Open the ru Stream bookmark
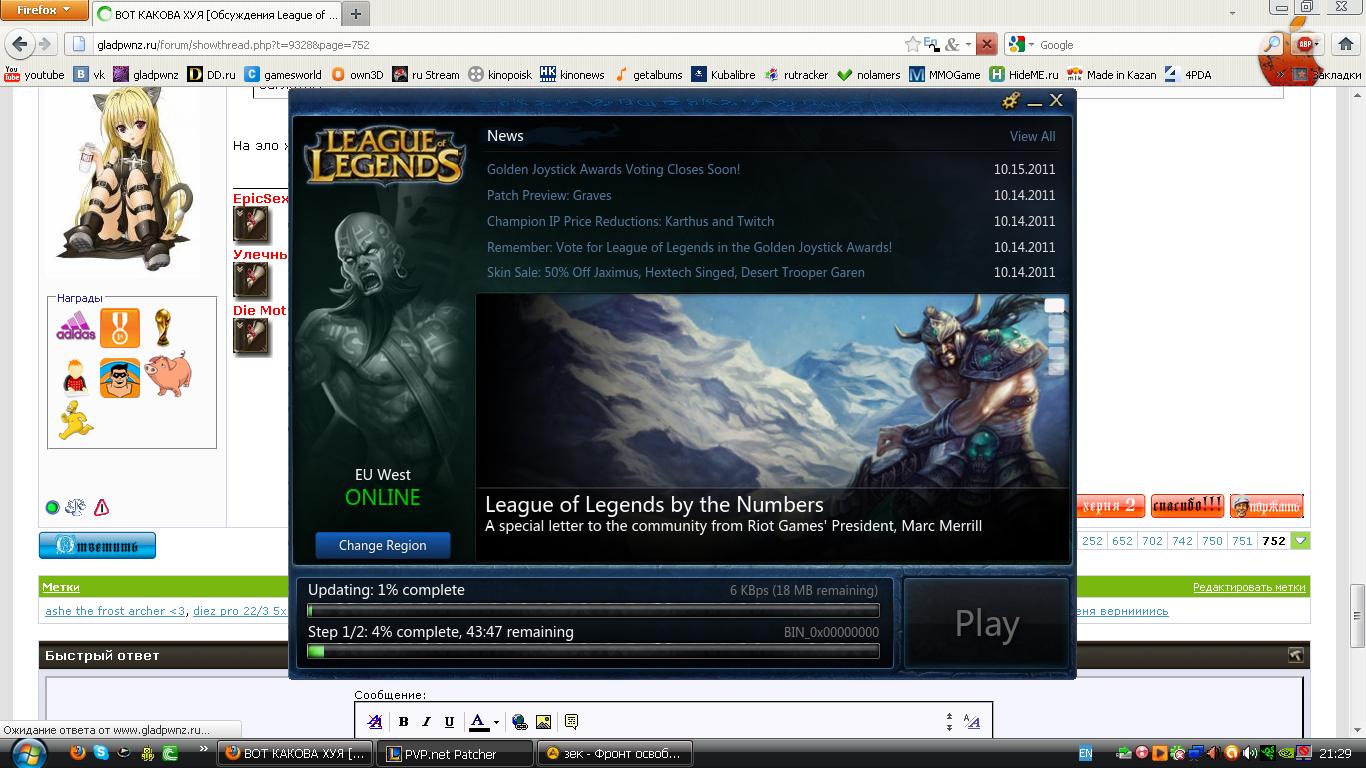The height and width of the screenshot is (768, 1366). pos(426,74)
